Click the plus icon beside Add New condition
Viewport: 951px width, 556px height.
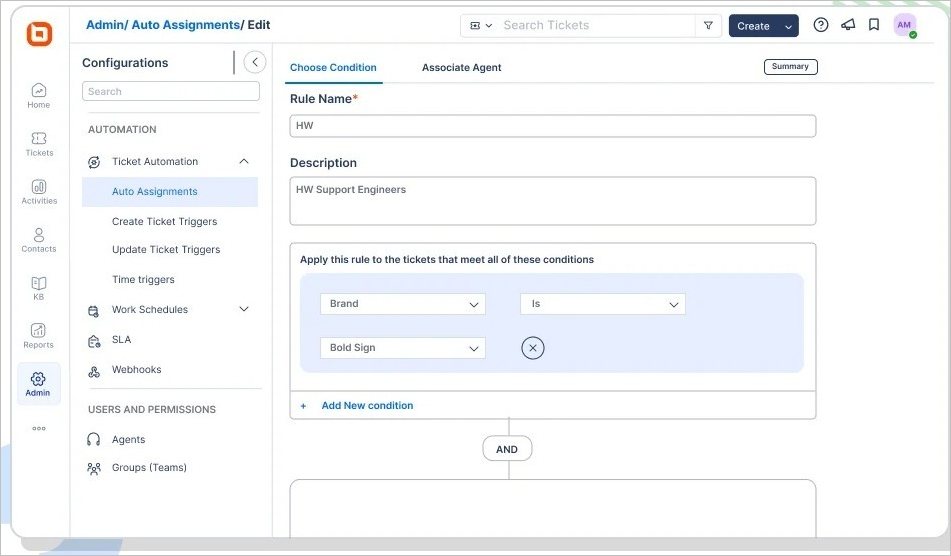click(303, 406)
